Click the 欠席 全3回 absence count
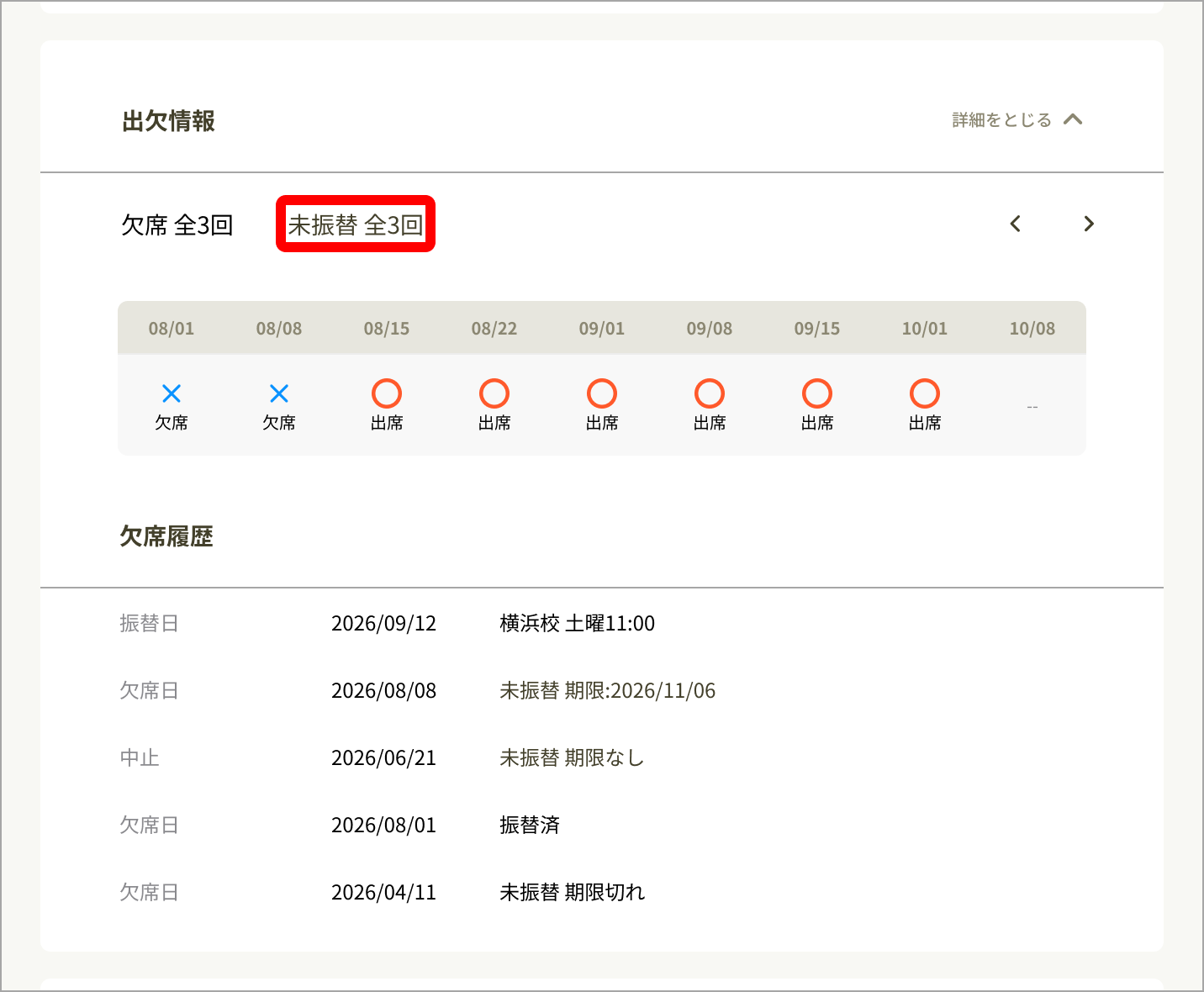 coord(177,225)
